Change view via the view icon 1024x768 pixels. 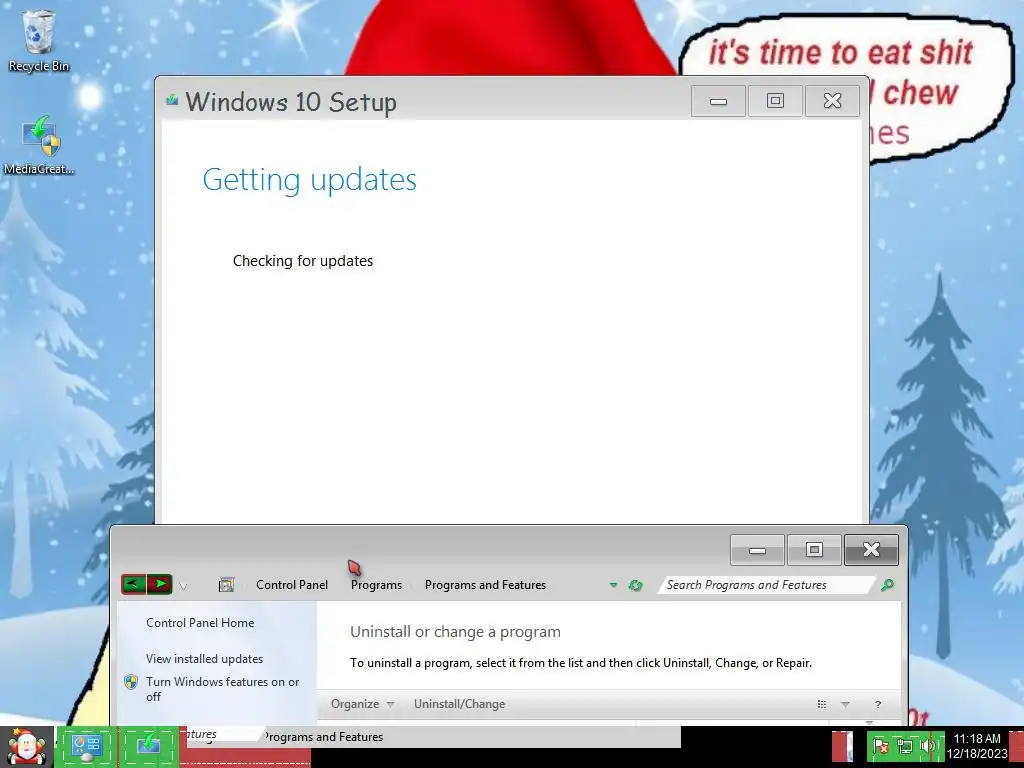coord(822,704)
